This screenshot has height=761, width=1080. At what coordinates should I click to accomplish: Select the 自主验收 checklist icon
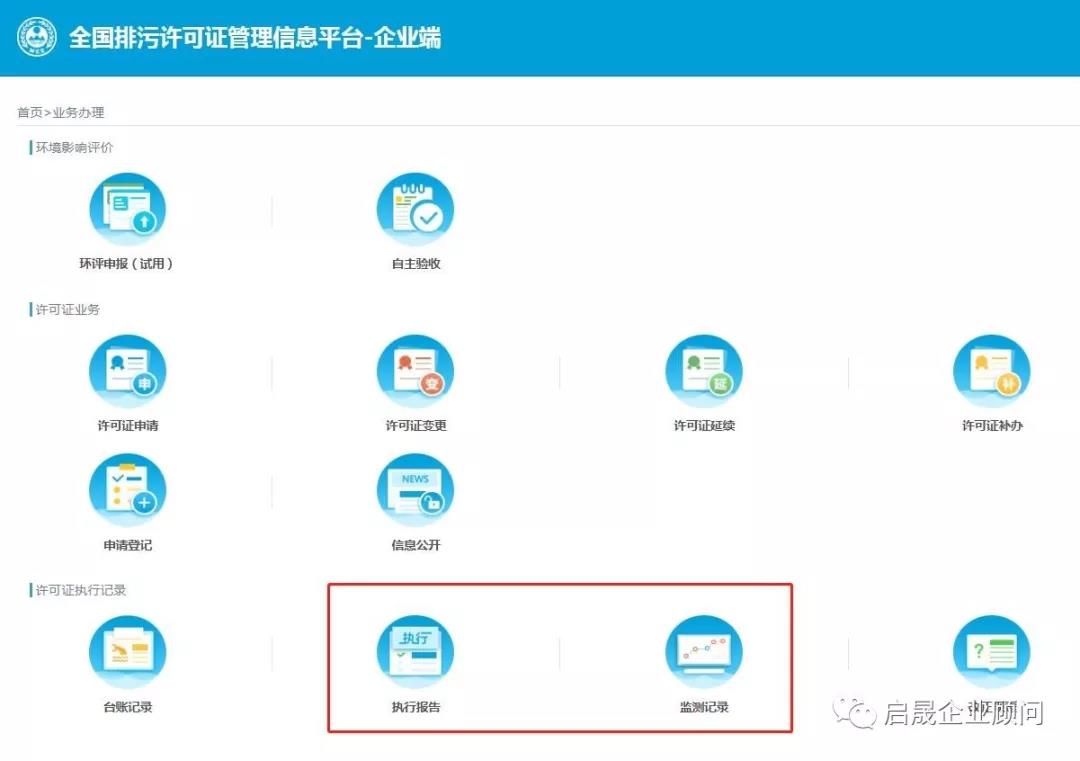click(415, 207)
